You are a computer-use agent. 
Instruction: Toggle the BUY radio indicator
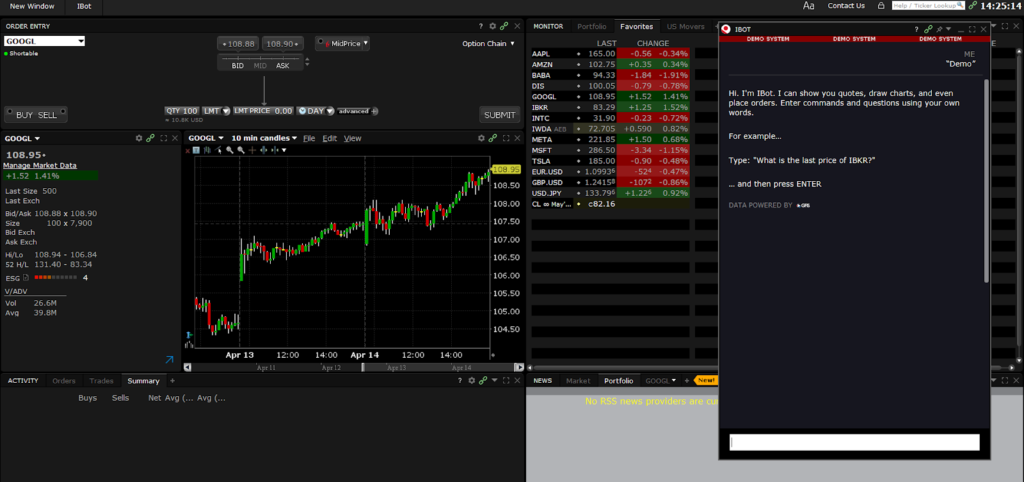click(10, 112)
